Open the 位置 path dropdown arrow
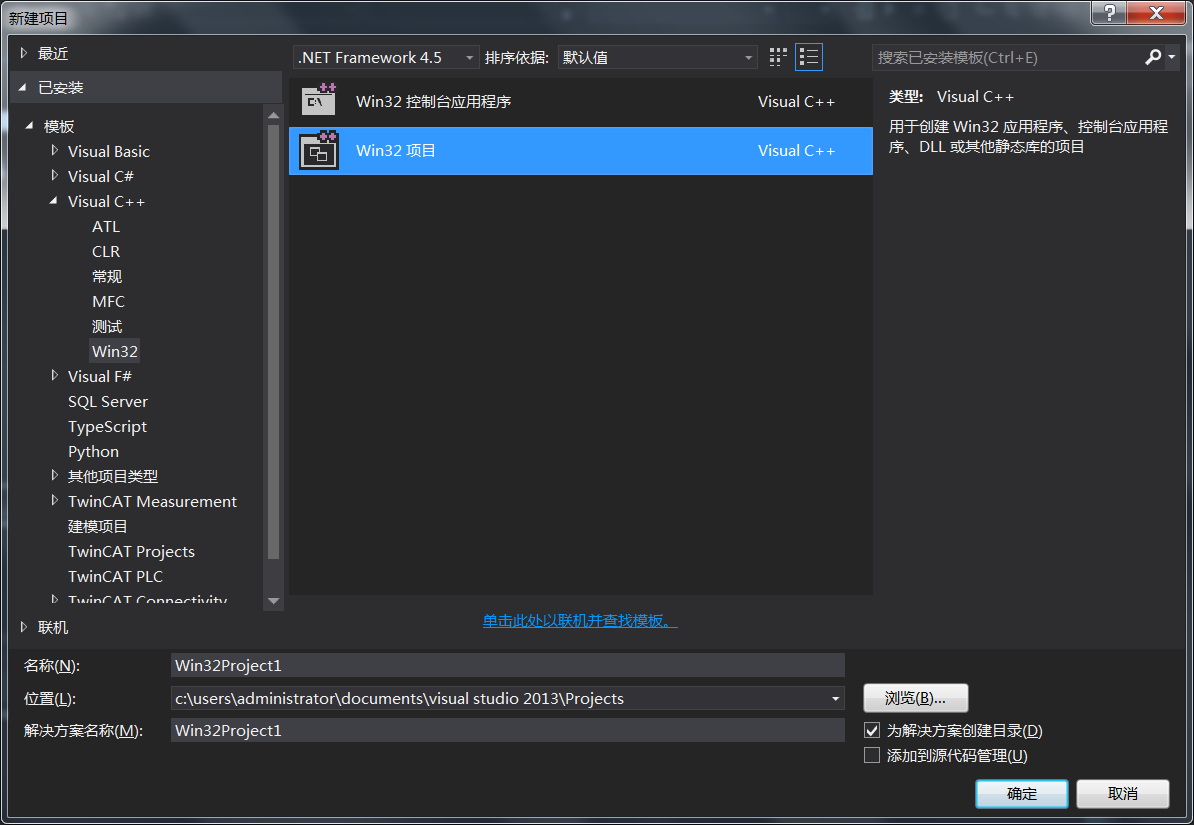The width and height of the screenshot is (1194, 825). coord(835,699)
